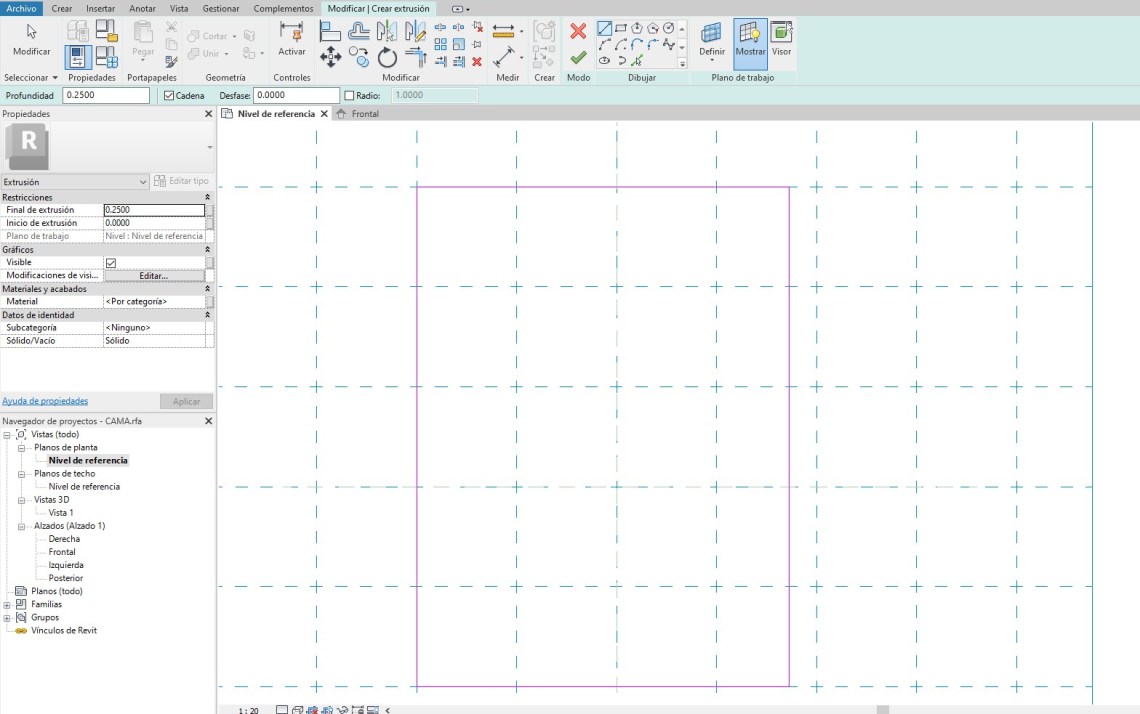Switch to the Frontal view tab
The width and height of the screenshot is (1140, 714).
pyautogui.click(x=364, y=114)
